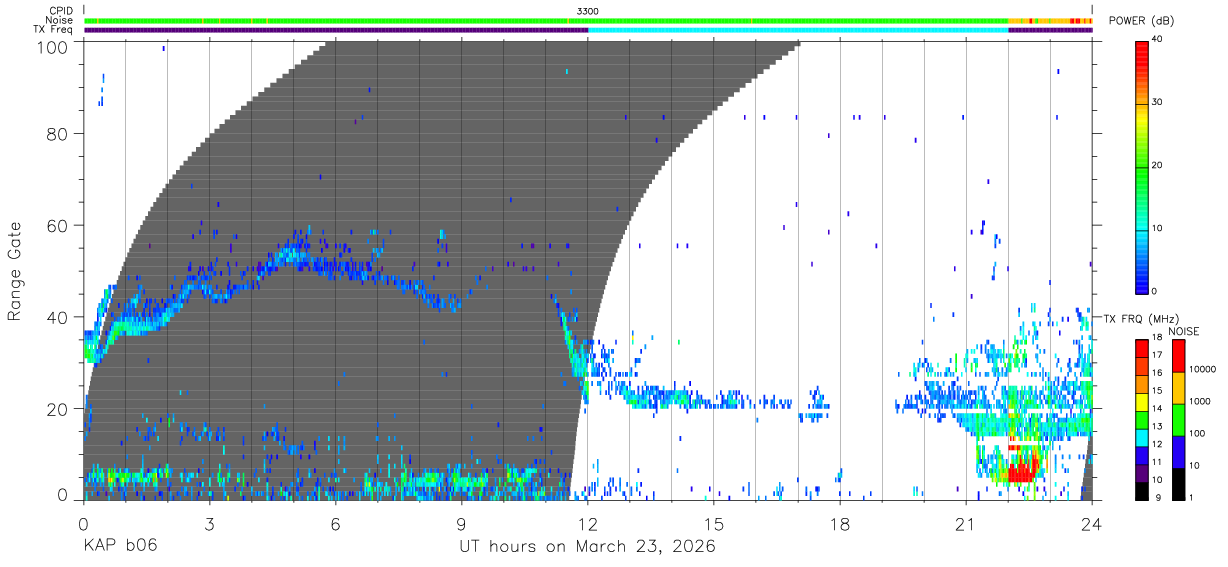
Task: Click the green noise swatch between 100 and 1000
Action: (1179, 418)
